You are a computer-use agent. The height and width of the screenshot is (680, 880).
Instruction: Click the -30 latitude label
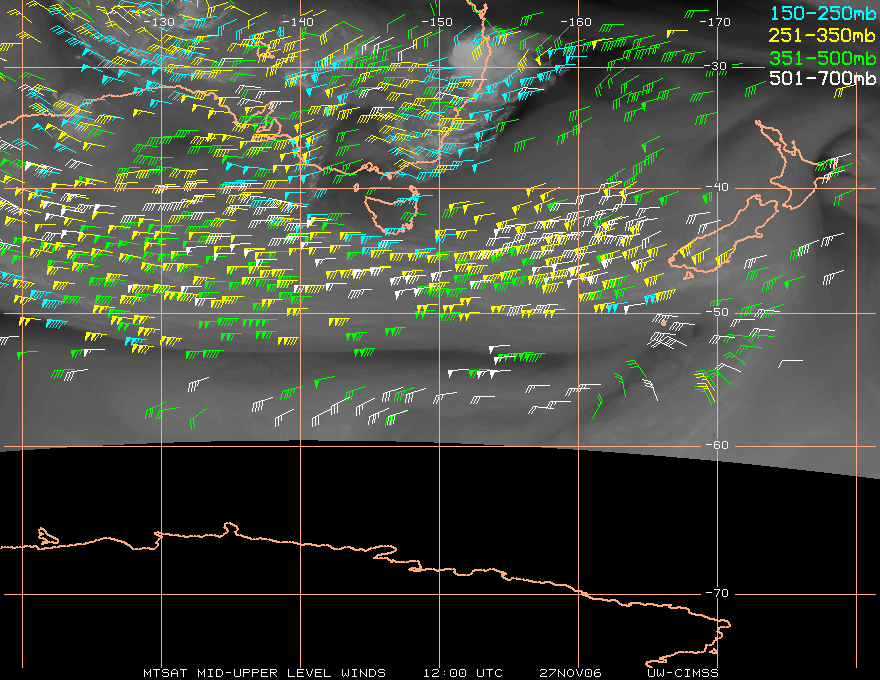[716, 66]
